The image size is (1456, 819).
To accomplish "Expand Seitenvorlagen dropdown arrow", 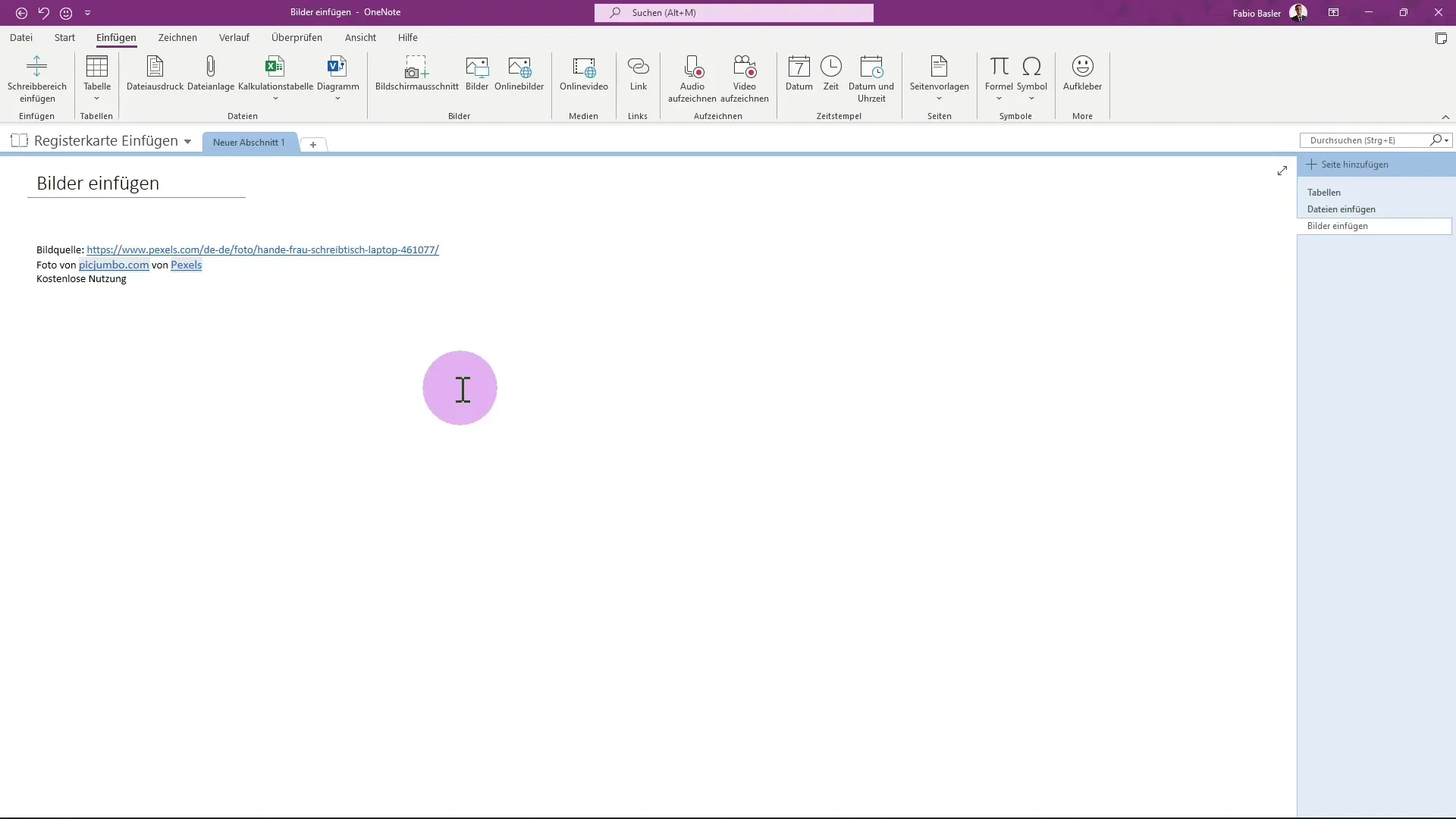I will click(x=939, y=99).
